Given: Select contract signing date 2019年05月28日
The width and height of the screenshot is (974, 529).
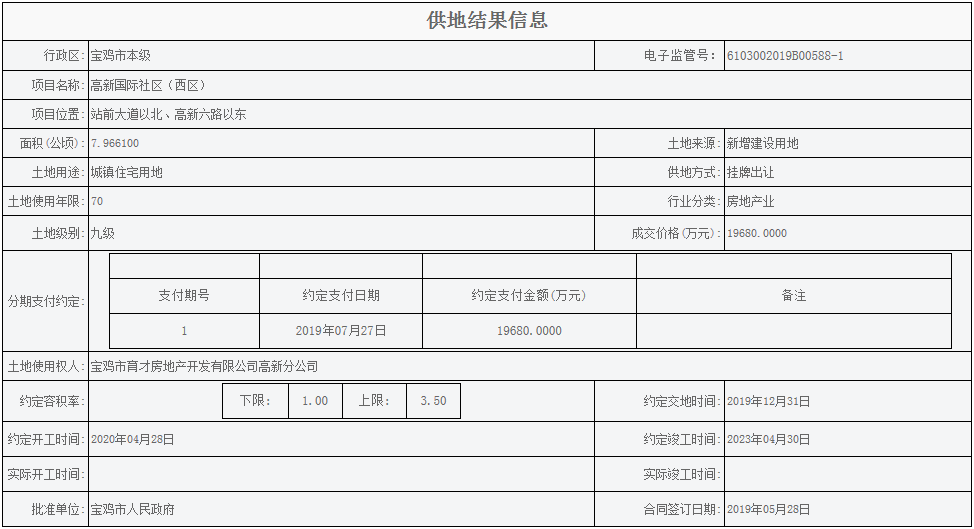Looking at the screenshot, I should (768, 509).
